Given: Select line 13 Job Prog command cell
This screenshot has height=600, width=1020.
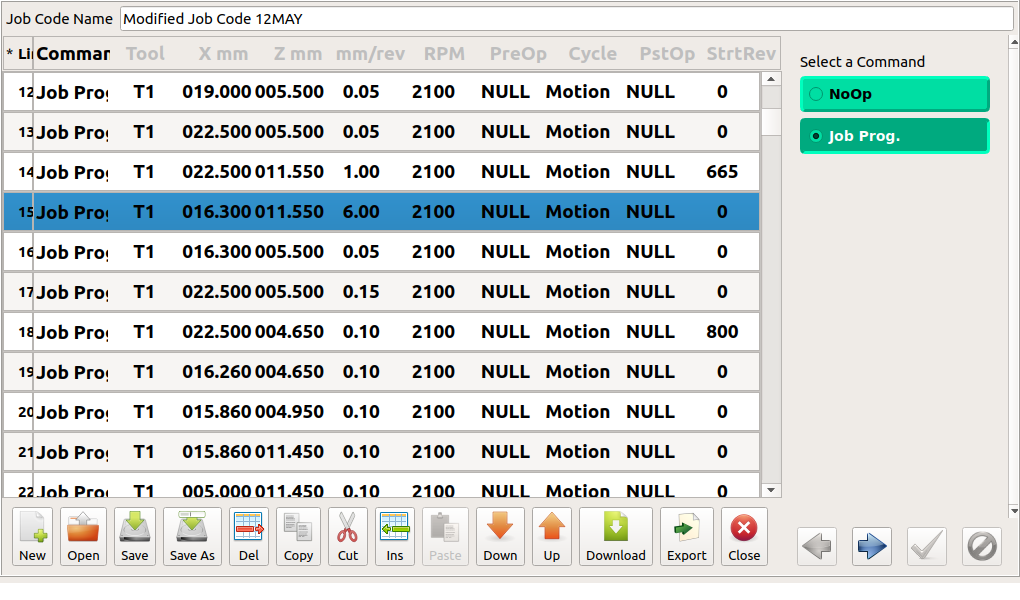Looking at the screenshot, I should (72, 132).
